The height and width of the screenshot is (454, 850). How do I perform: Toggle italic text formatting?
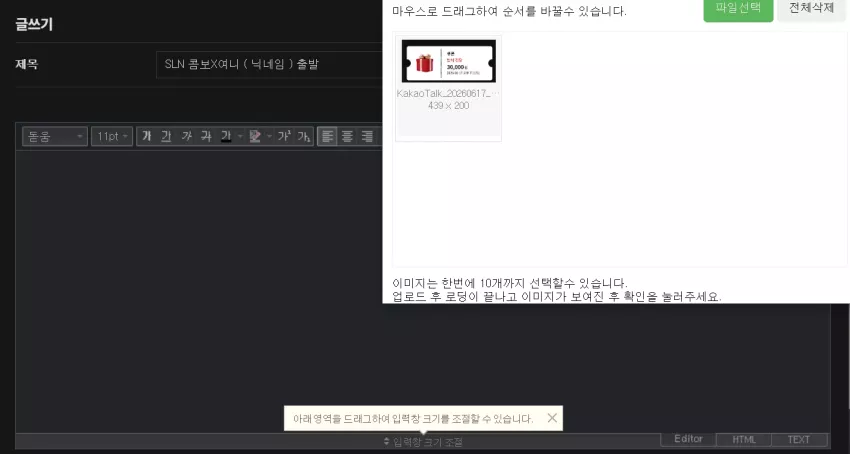click(x=186, y=137)
